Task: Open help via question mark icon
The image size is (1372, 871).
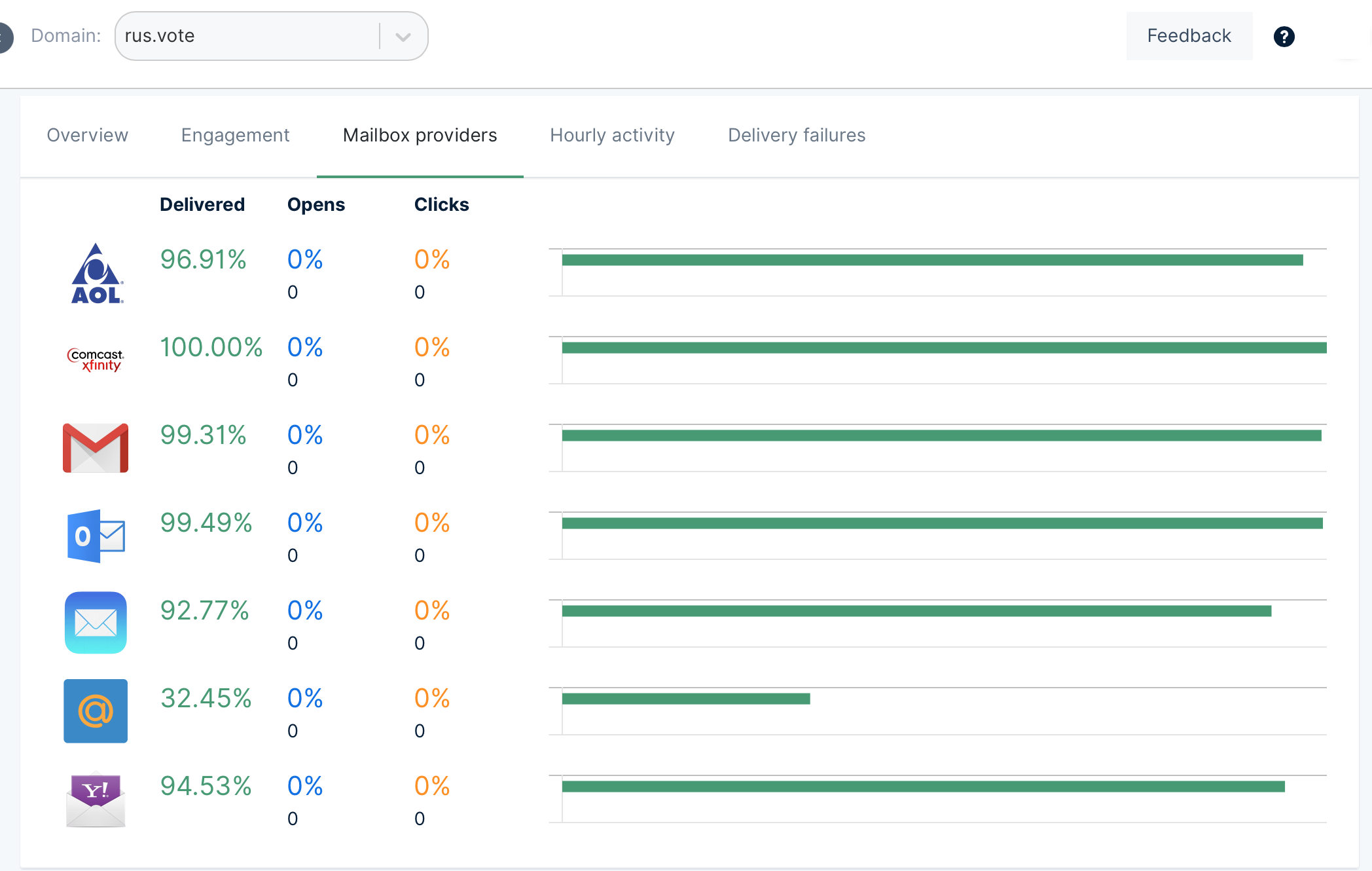Action: click(x=1284, y=37)
